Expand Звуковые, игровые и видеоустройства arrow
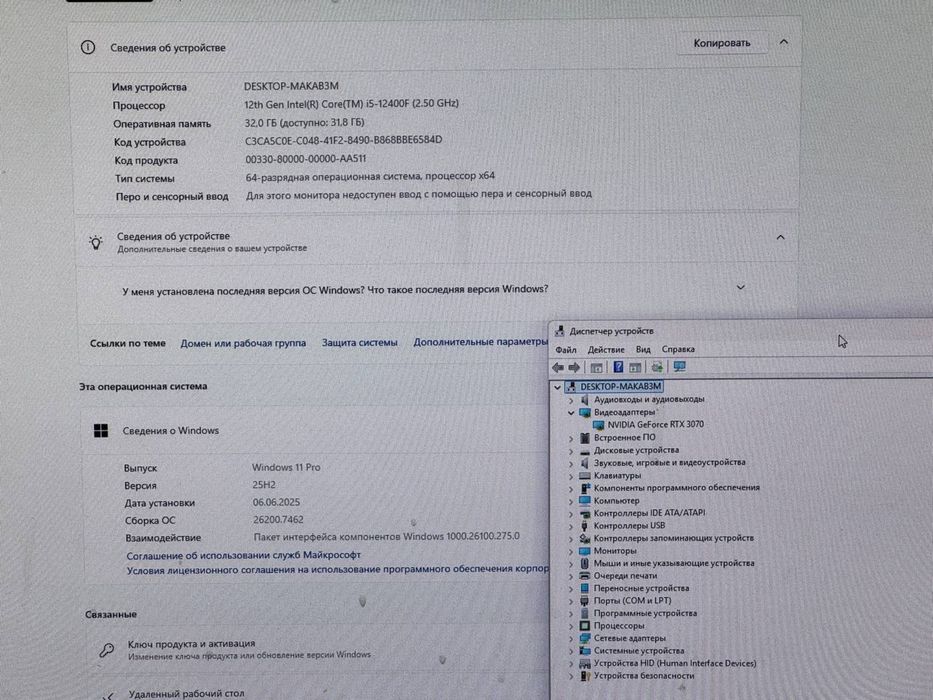933x700 pixels. point(571,463)
